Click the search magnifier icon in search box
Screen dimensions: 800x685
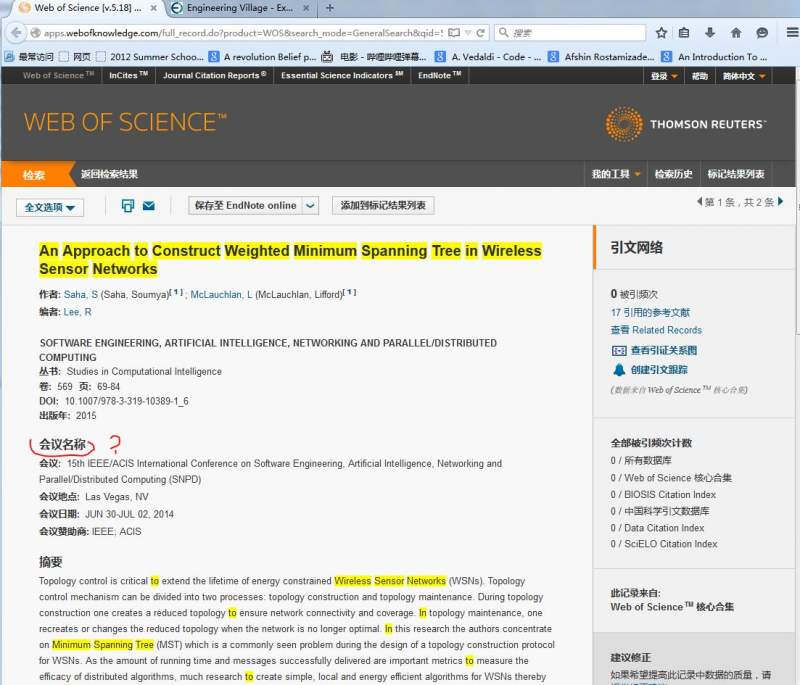pos(504,33)
